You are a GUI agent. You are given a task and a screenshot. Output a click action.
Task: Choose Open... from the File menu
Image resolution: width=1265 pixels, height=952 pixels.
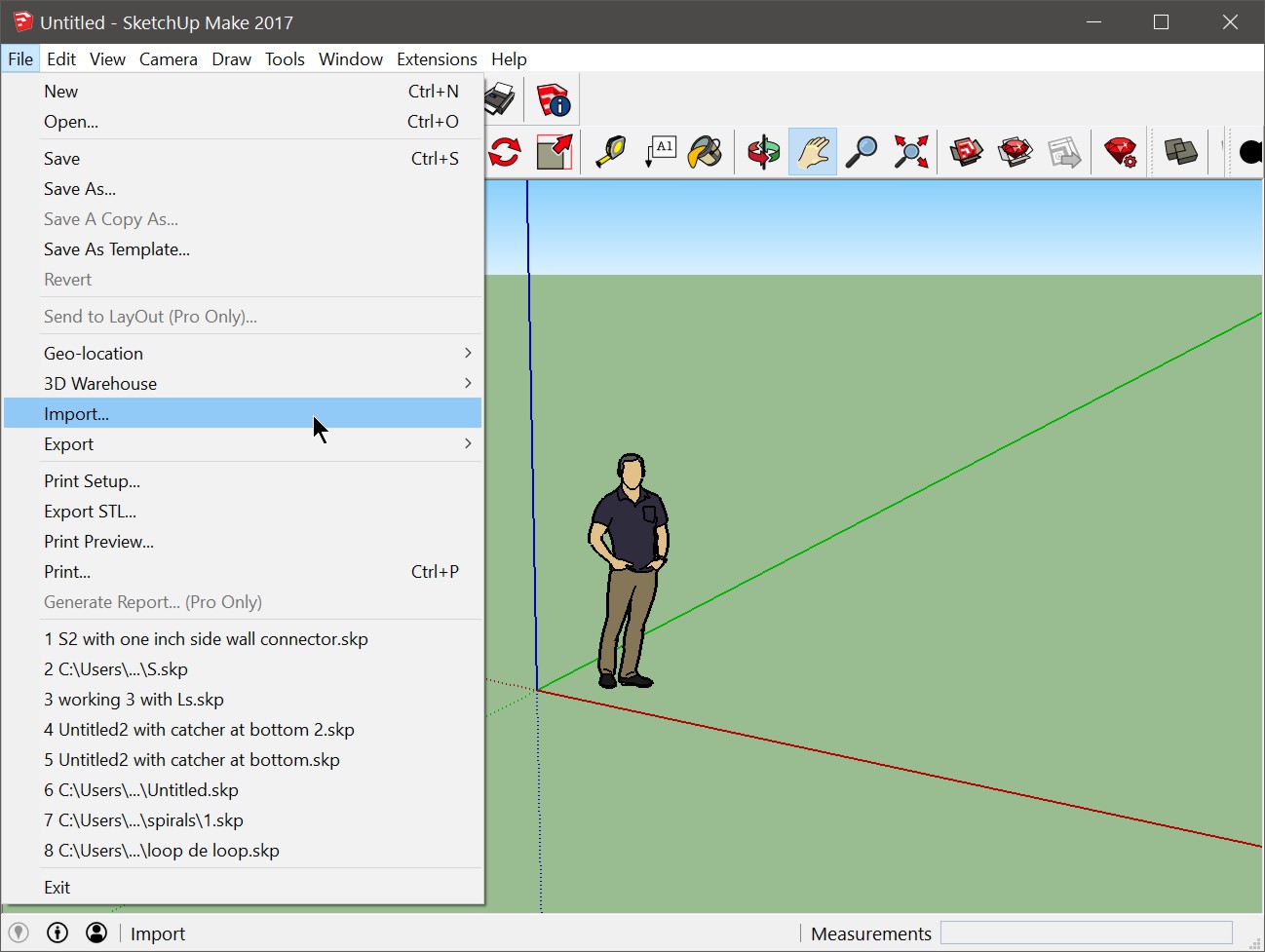pos(243,121)
